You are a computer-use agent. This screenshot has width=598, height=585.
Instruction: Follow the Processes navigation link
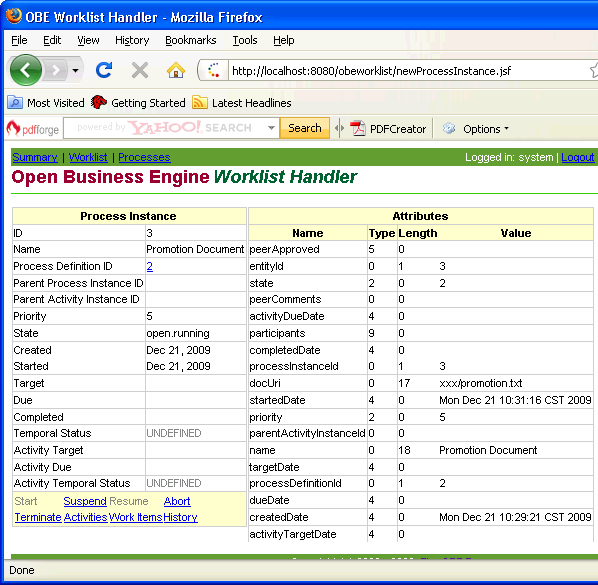click(144, 157)
